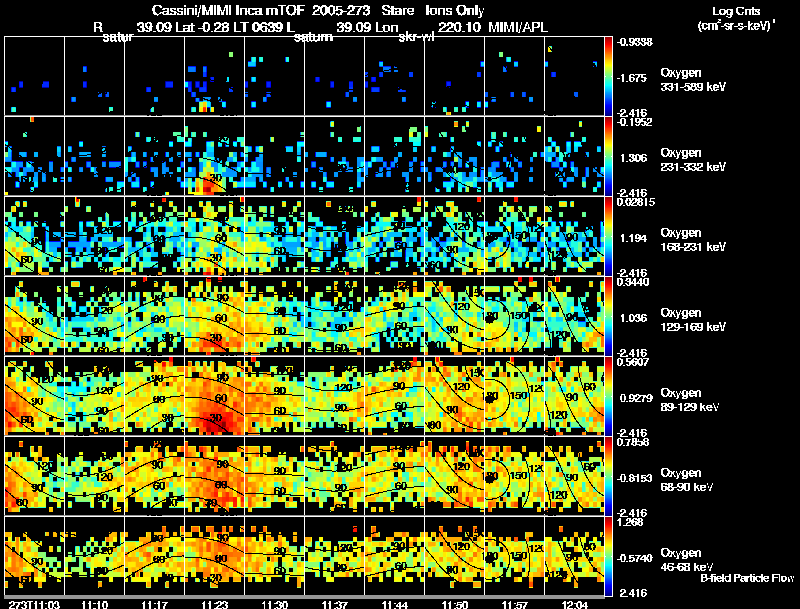Screen dimensions: 800x609
Task: Click the 'Cassini/MIMI Inca mTOF' title text
Action: [x=228, y=10]
